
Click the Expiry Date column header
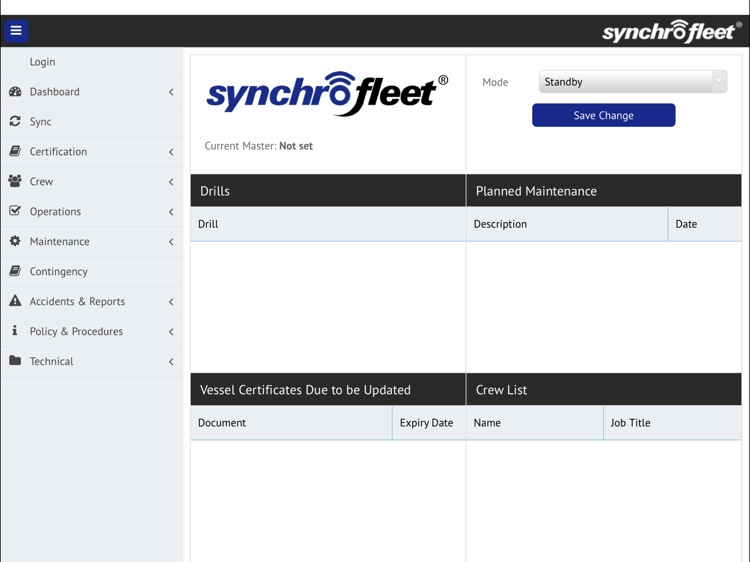(x=429, y=423)
